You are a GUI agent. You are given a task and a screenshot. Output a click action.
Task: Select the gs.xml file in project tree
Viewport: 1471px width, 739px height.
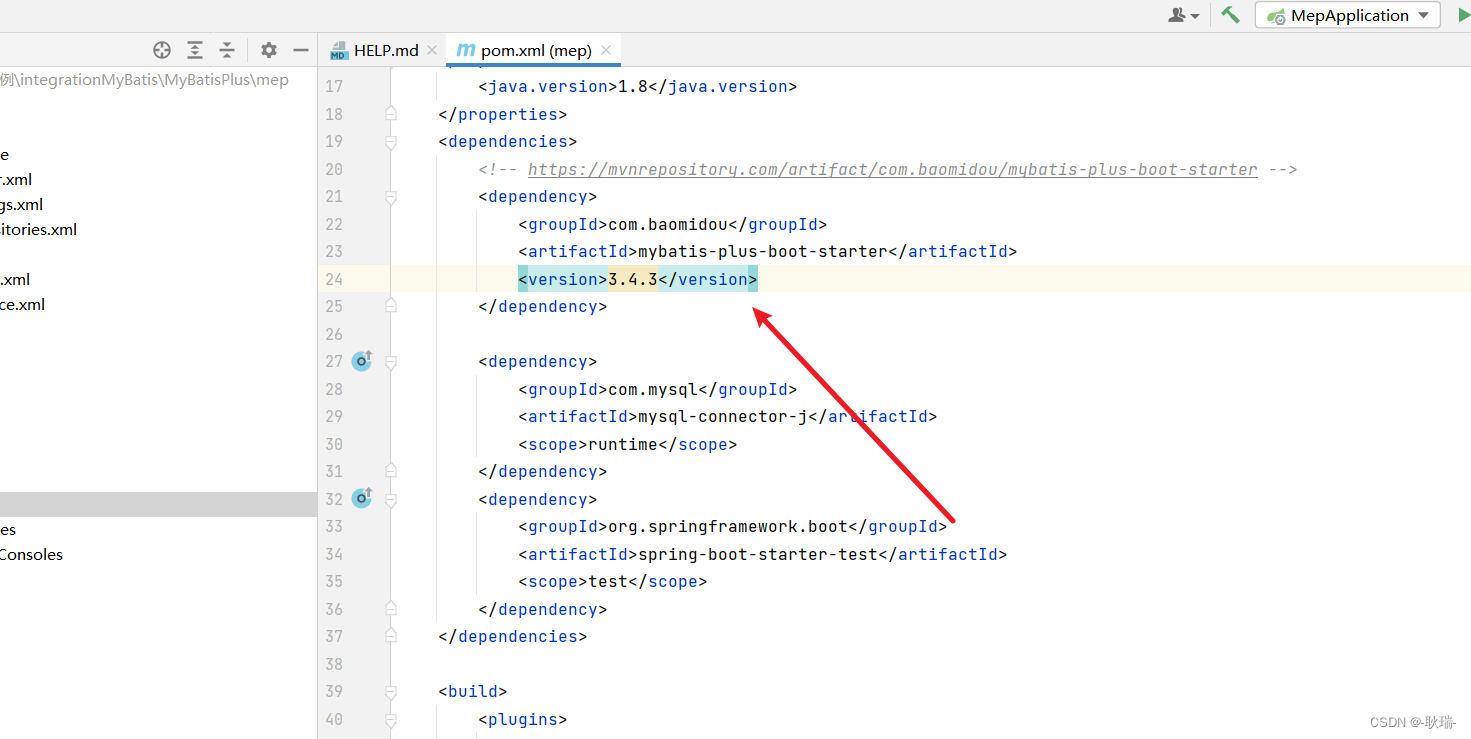click(x=21, y=205)
